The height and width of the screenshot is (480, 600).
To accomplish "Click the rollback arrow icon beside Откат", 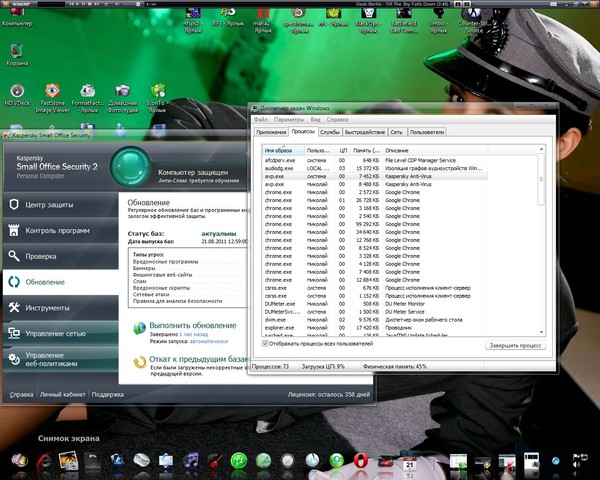I will 140,362.
